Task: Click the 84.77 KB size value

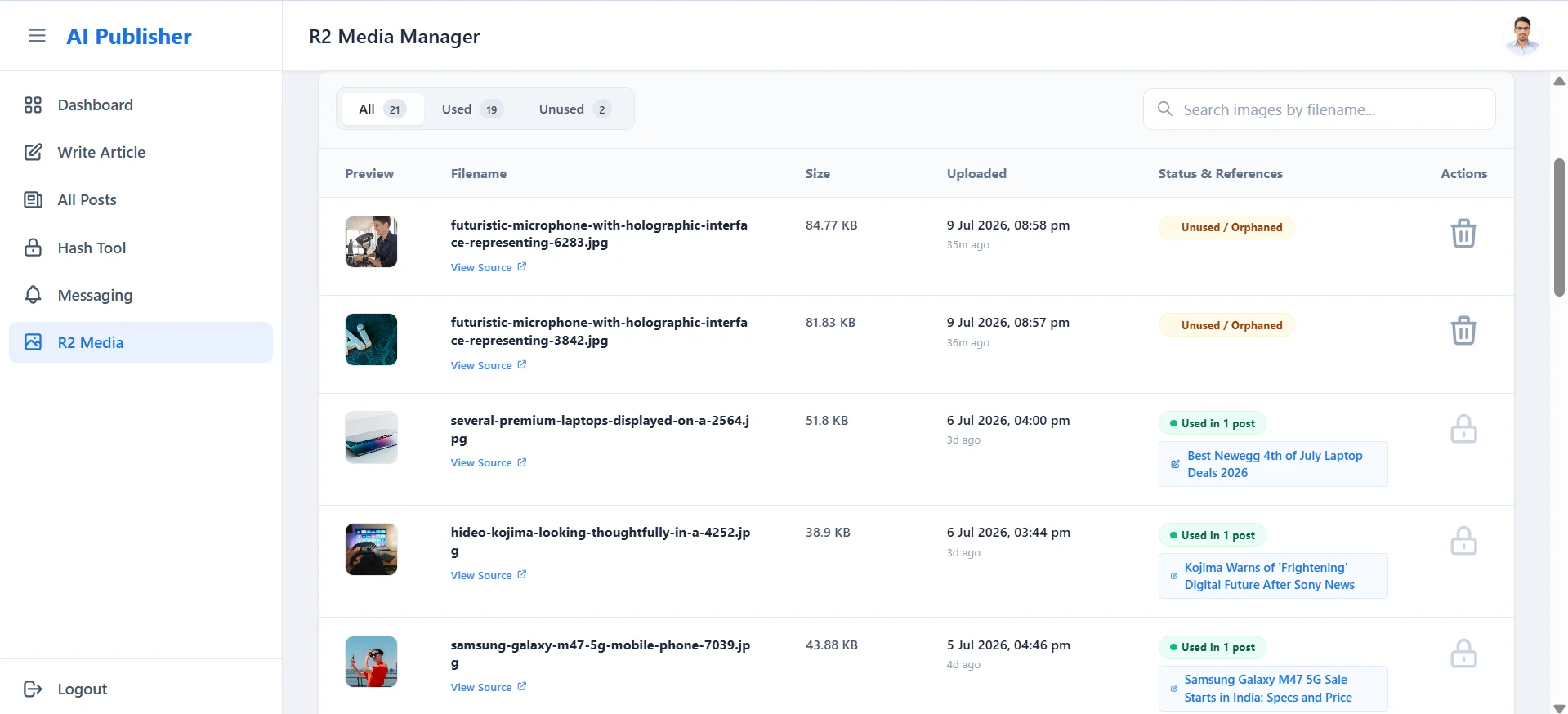Action: click(832, 225)
